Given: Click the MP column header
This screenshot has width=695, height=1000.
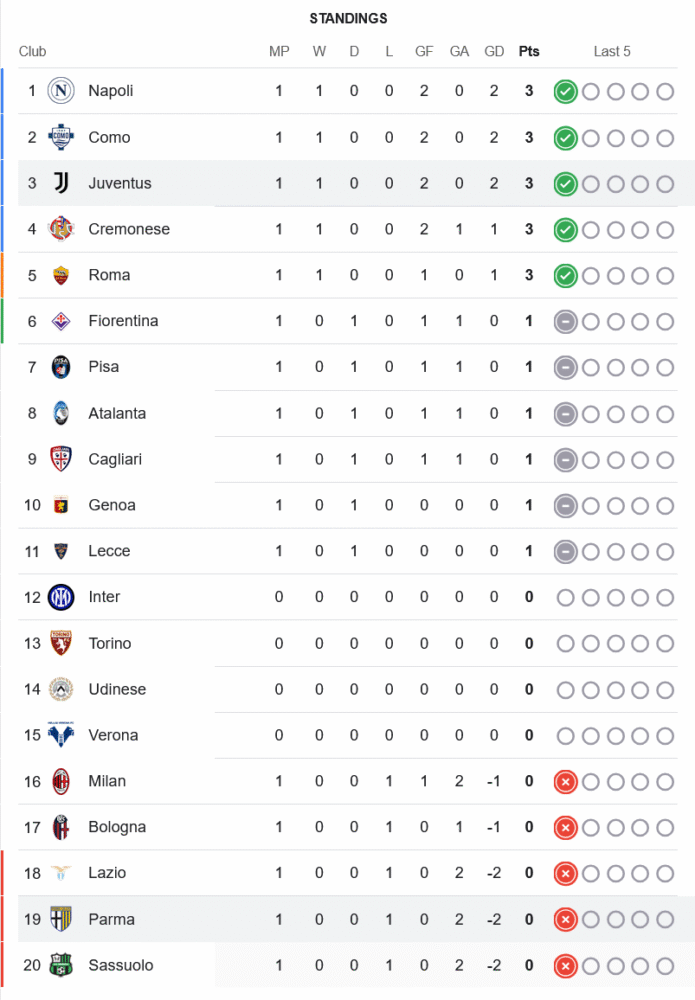Looking at the screenshot, I should [279, 51].
